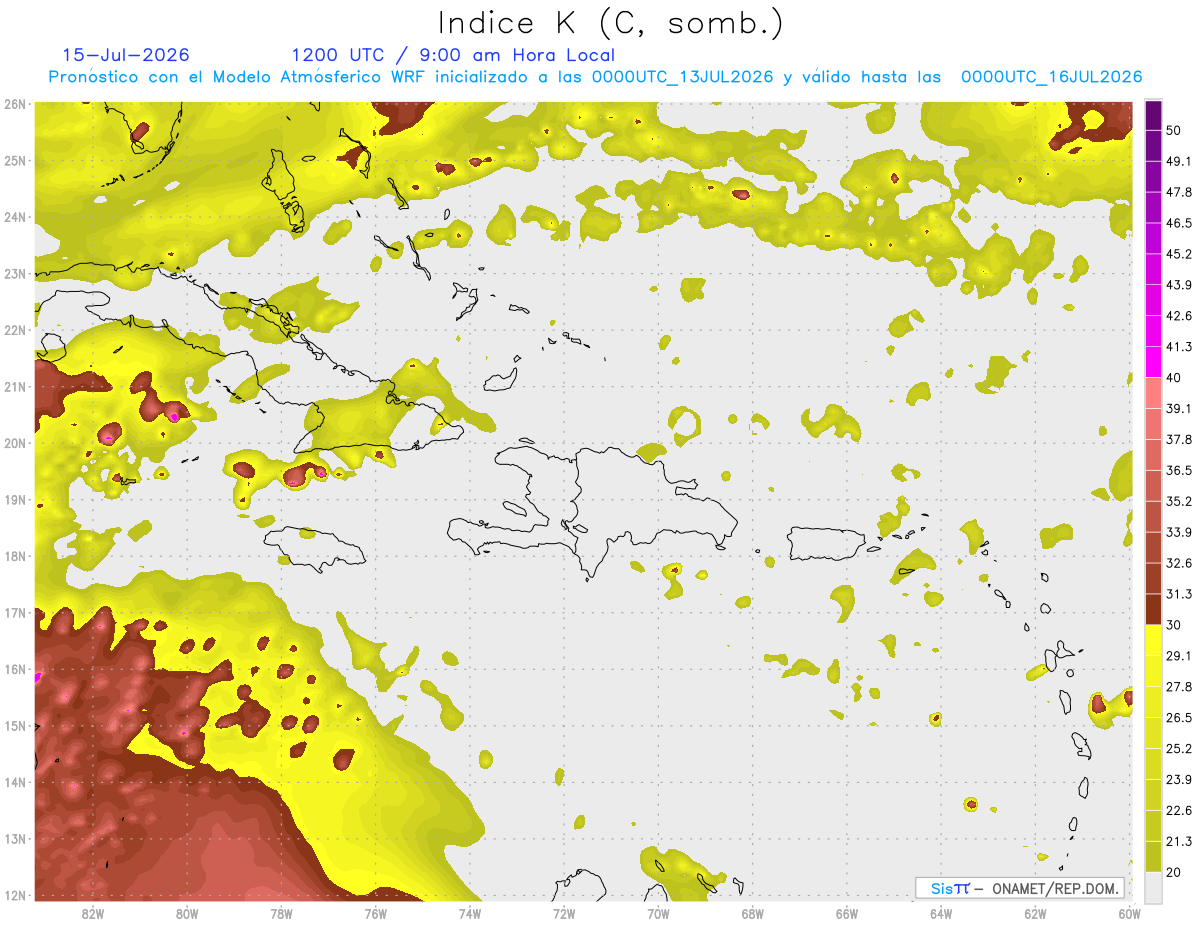Click the 24N latitude label
This screenshot has width=1200, height=927.
14,217
